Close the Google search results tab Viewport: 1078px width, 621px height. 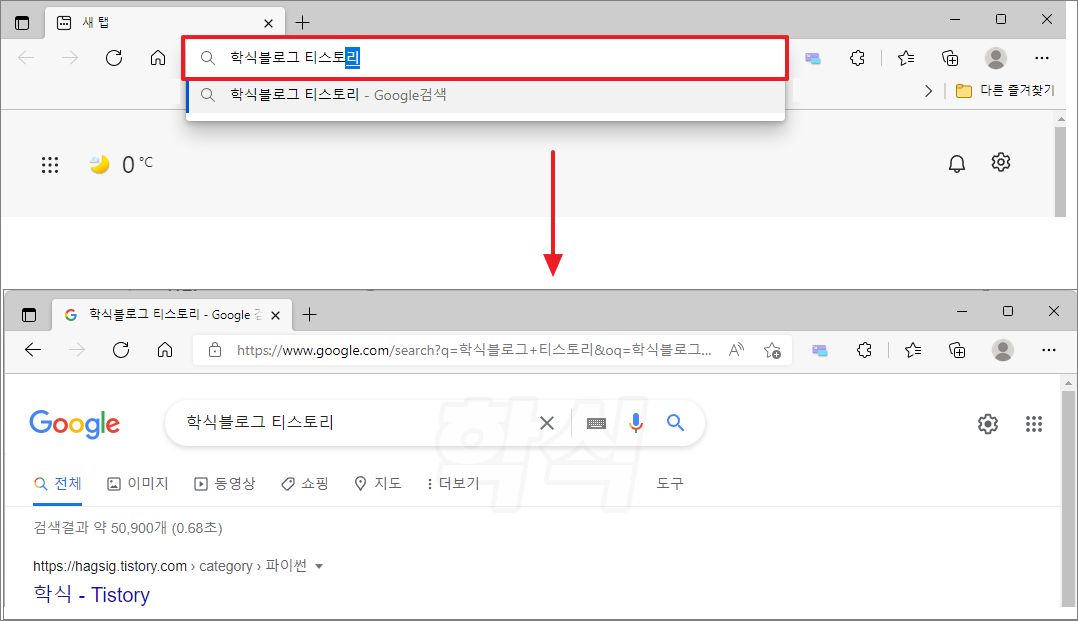tap(276, 316)
